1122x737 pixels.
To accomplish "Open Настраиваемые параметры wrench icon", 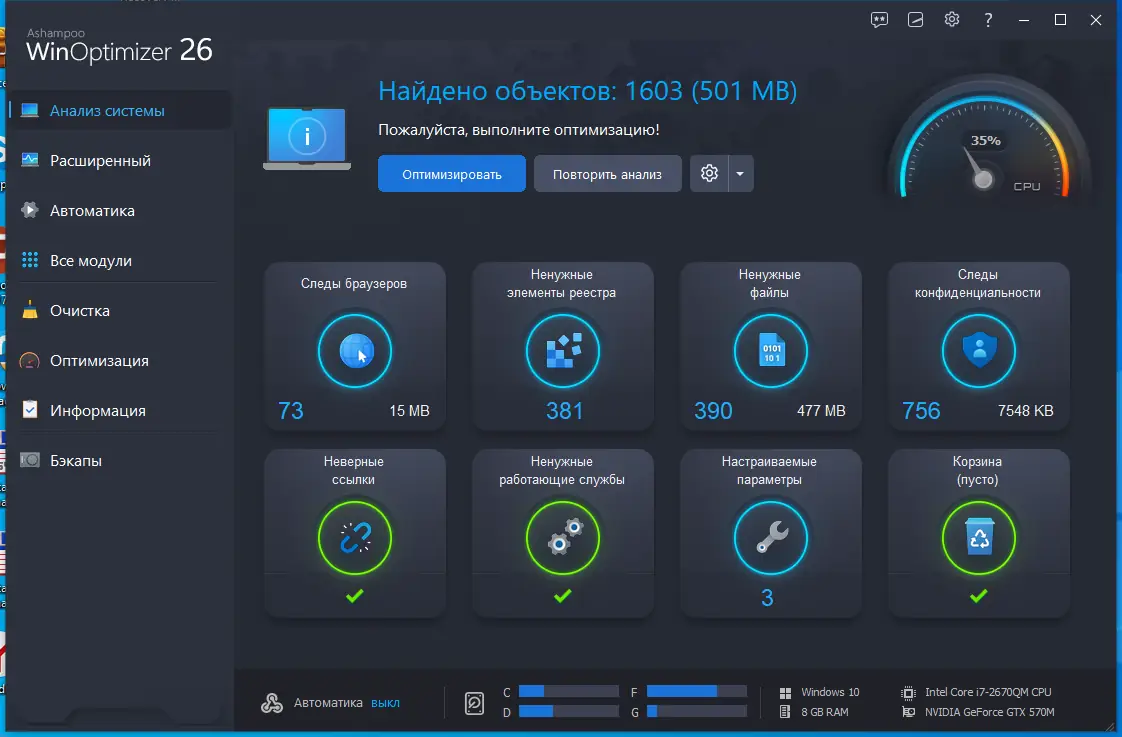I will point(771,538).
